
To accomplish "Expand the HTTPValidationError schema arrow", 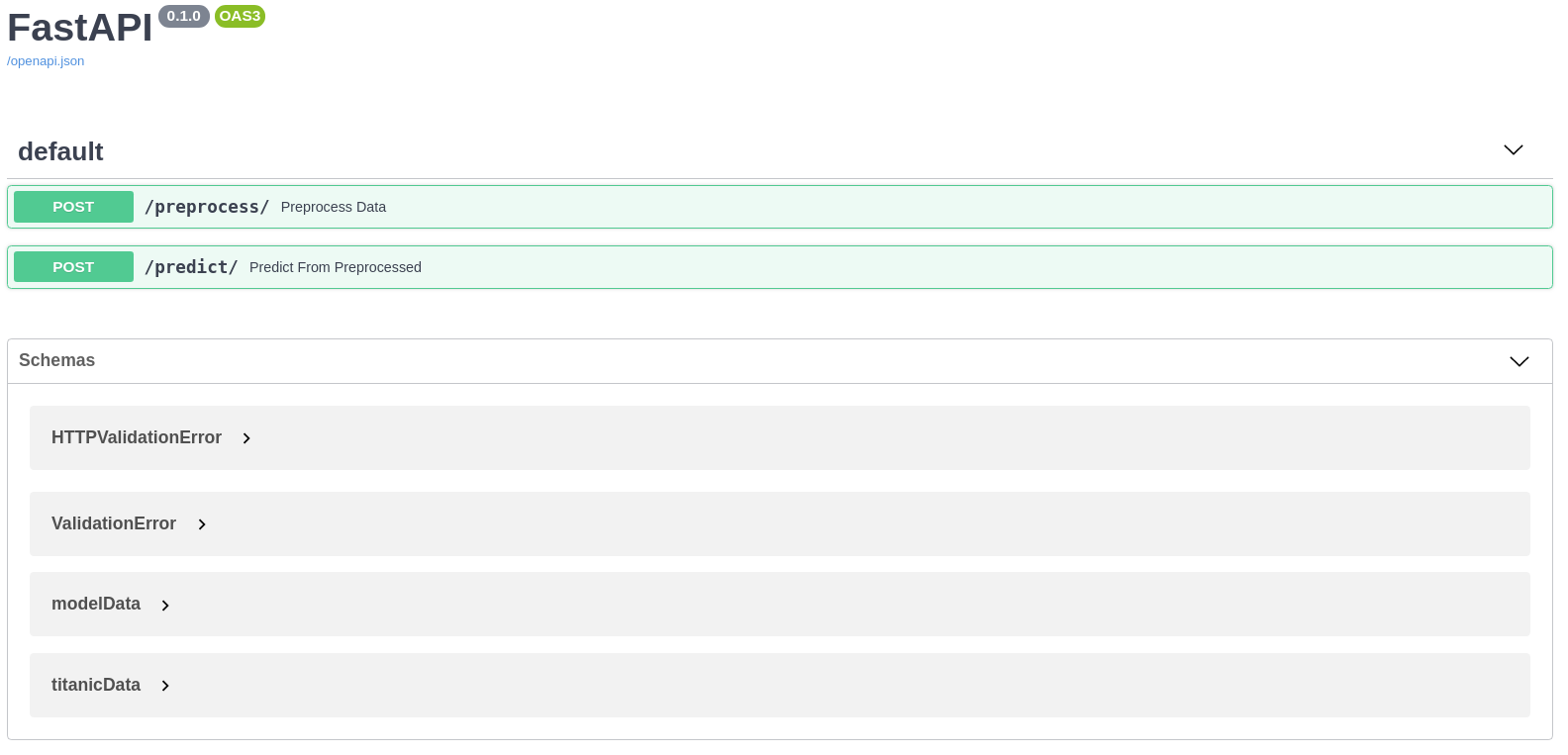I will coord(246,438).
